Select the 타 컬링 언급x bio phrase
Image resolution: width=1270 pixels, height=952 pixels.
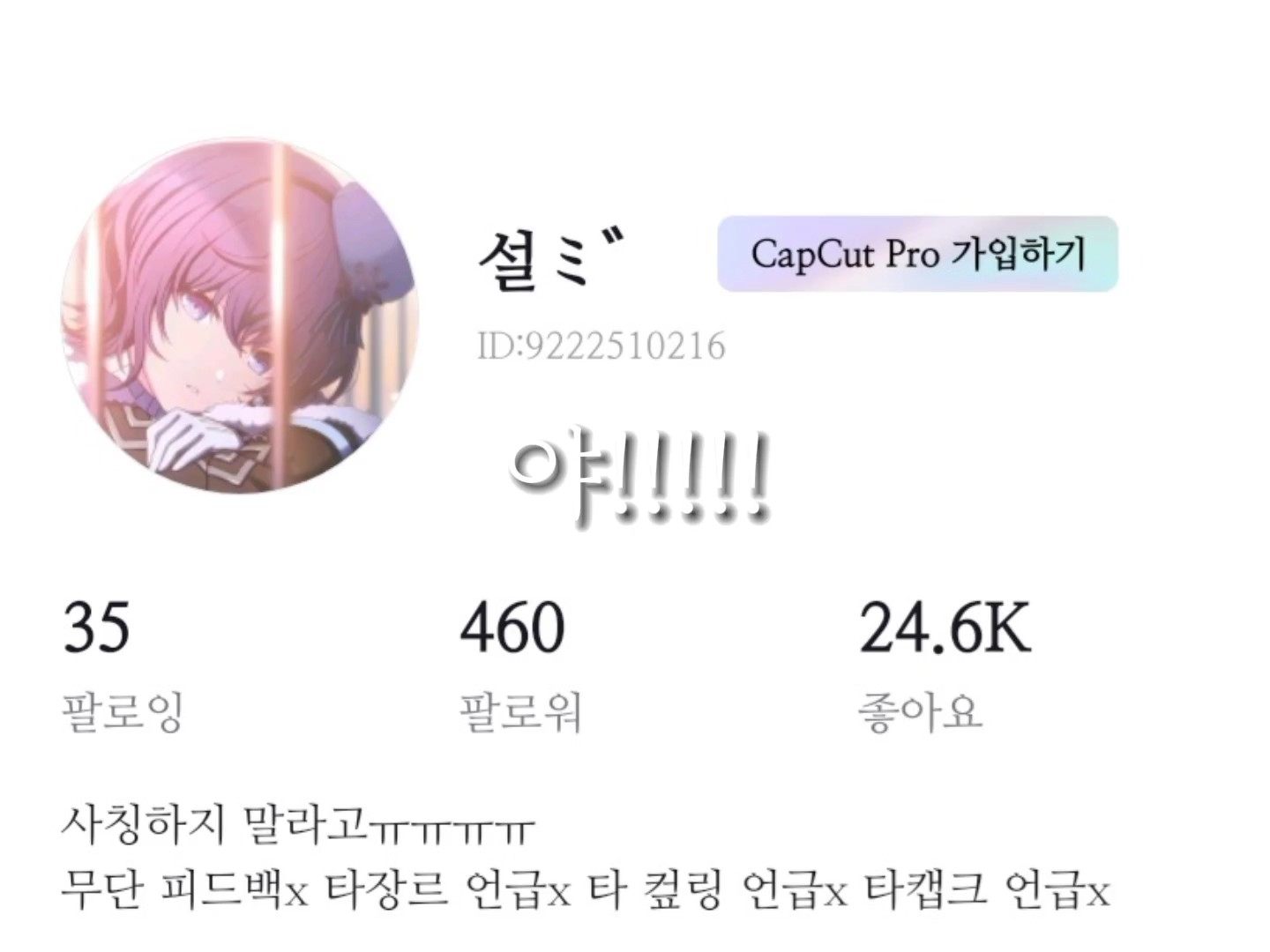[719, 889]
